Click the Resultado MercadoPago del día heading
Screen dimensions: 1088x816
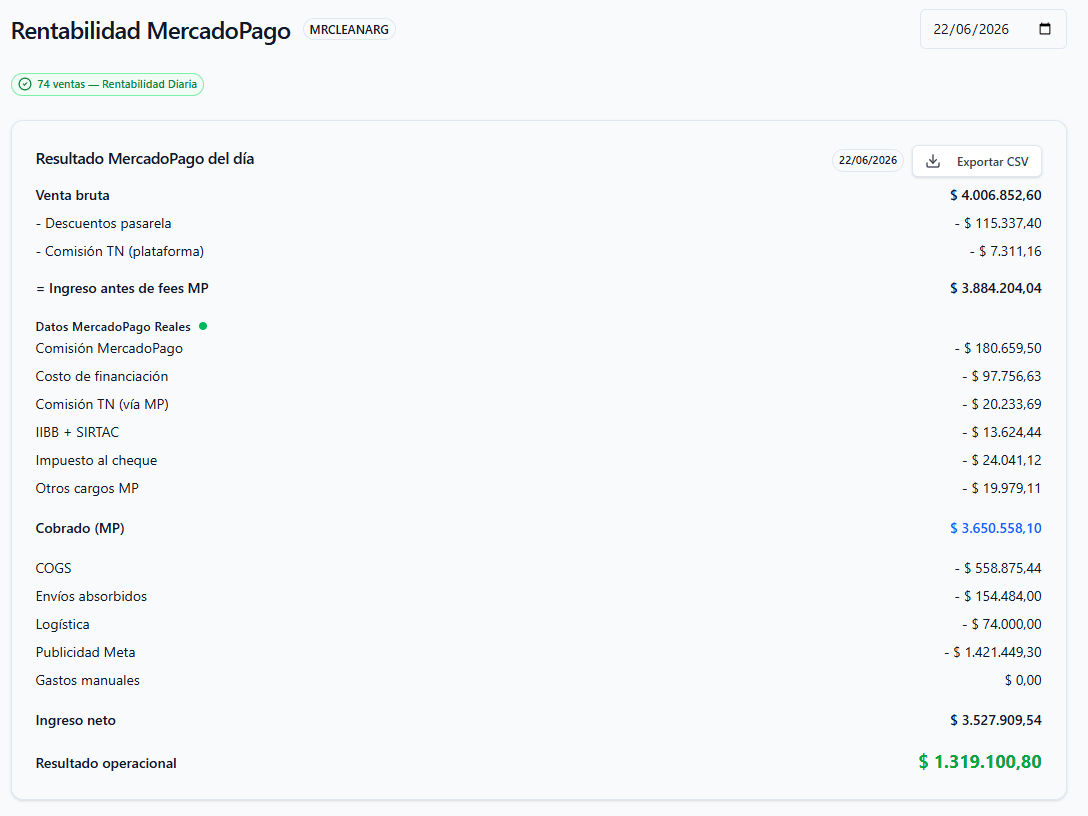click(145, 159)
